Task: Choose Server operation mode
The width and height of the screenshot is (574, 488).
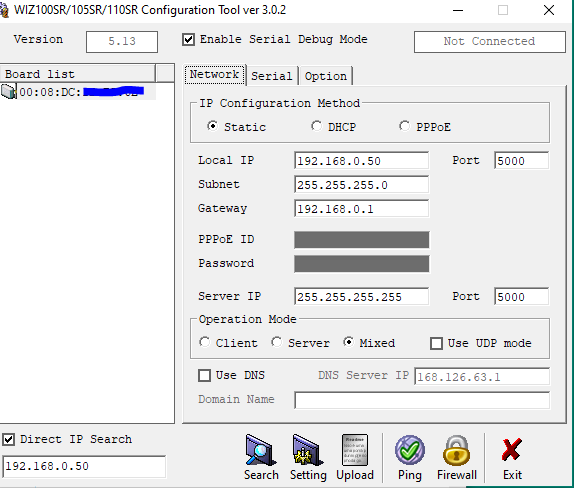Action: point(276,342)
